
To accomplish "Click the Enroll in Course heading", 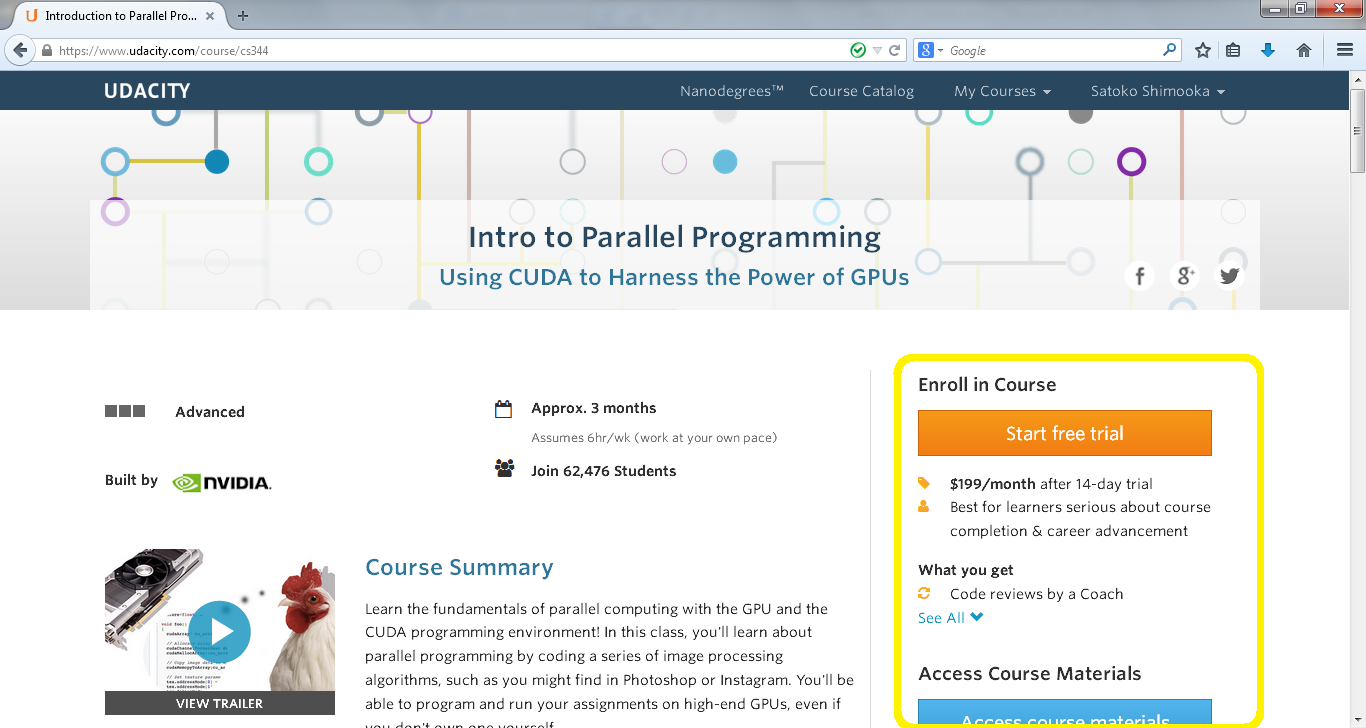I will click(987, 385).
